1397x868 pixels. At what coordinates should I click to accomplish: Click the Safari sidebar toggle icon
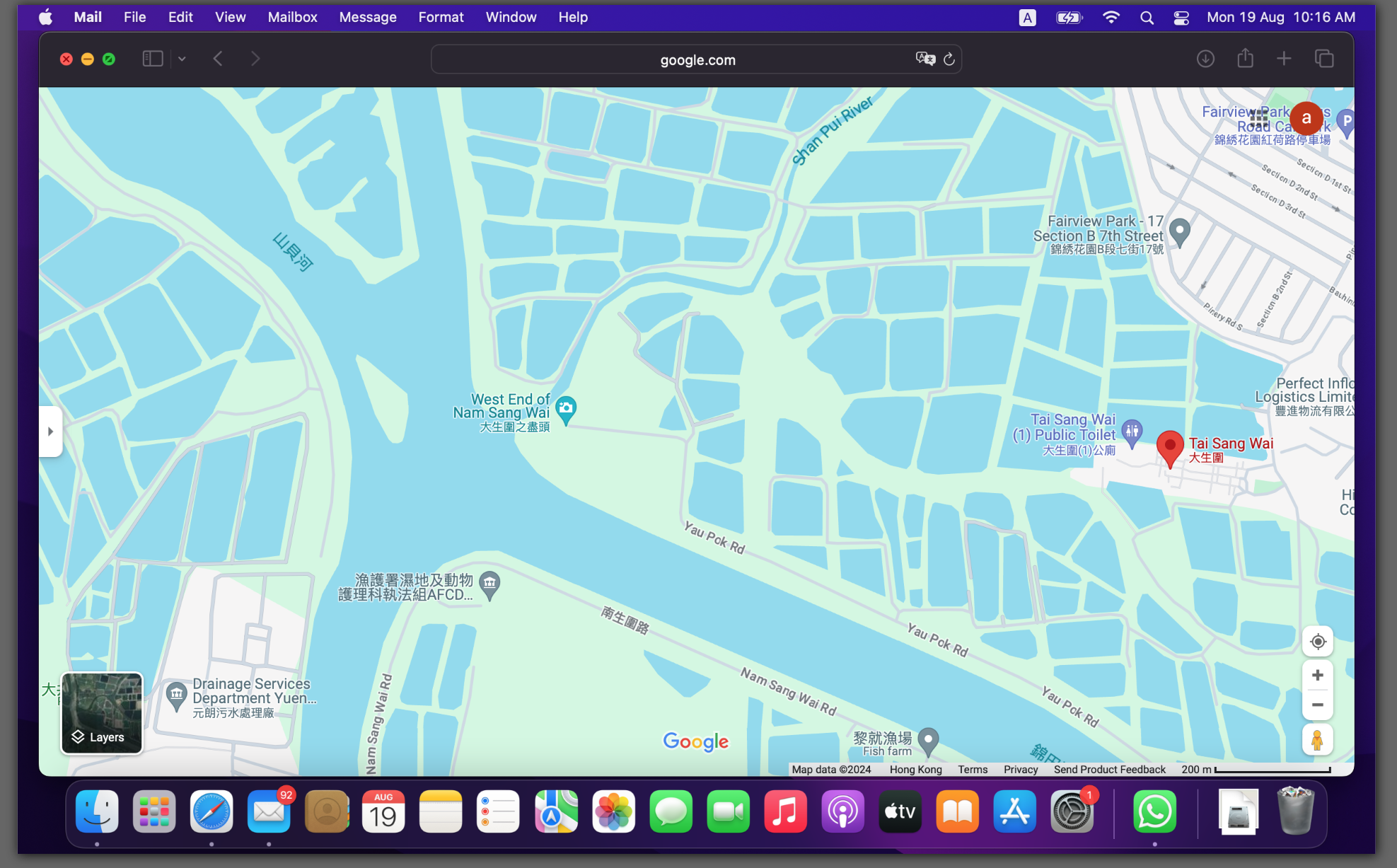click(x=152, y=59)
